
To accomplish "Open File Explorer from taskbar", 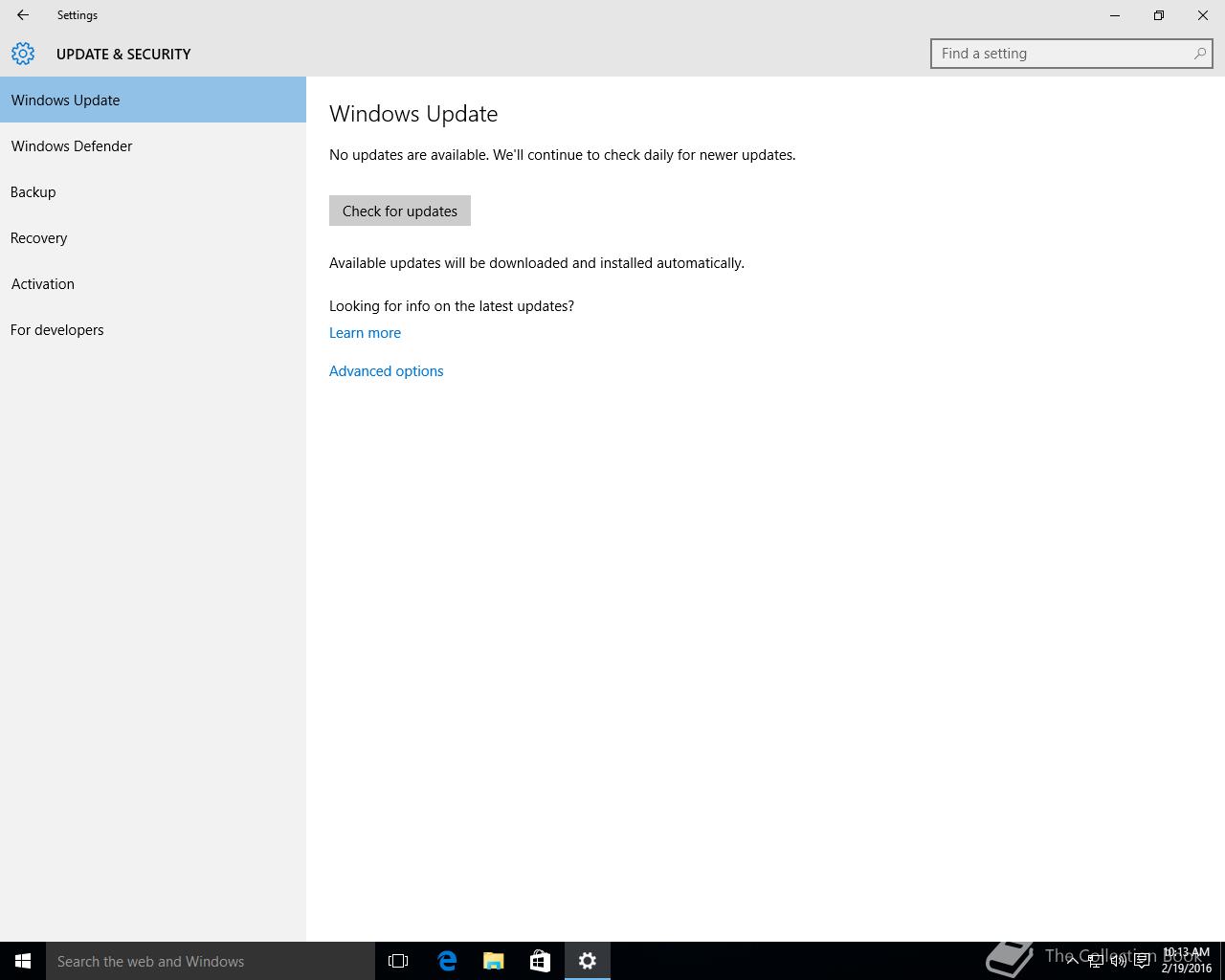I will (x=494, y=961).
